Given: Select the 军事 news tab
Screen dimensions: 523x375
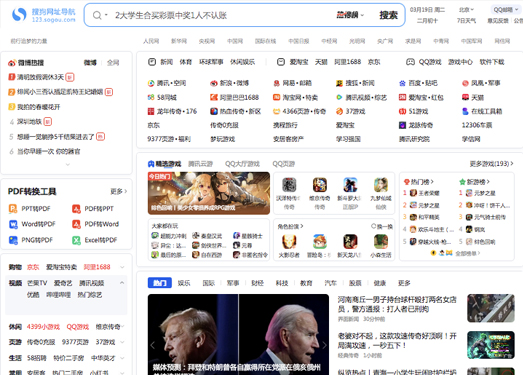Looking at the screenshot, I should point(233,283).
